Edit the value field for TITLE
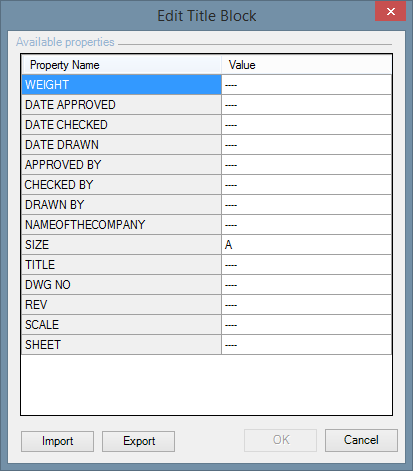This screenshot has width=413, height=471. point(306,265)
